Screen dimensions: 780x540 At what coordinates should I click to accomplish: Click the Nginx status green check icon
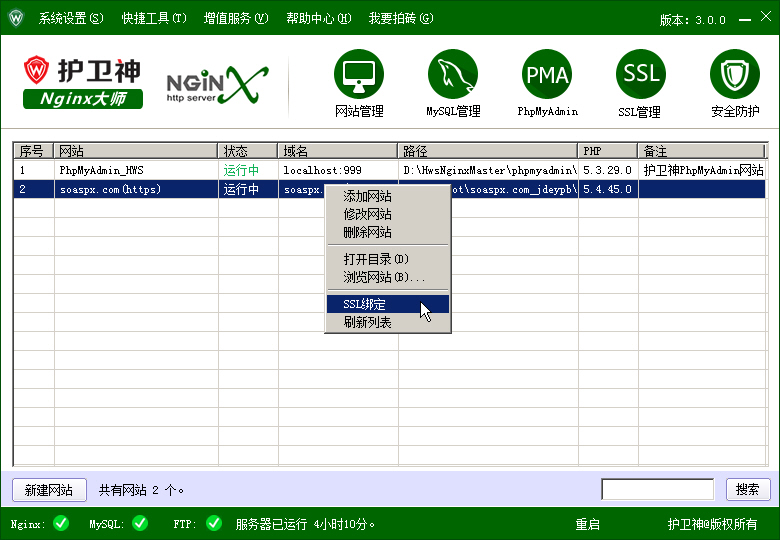pos(61,523)
